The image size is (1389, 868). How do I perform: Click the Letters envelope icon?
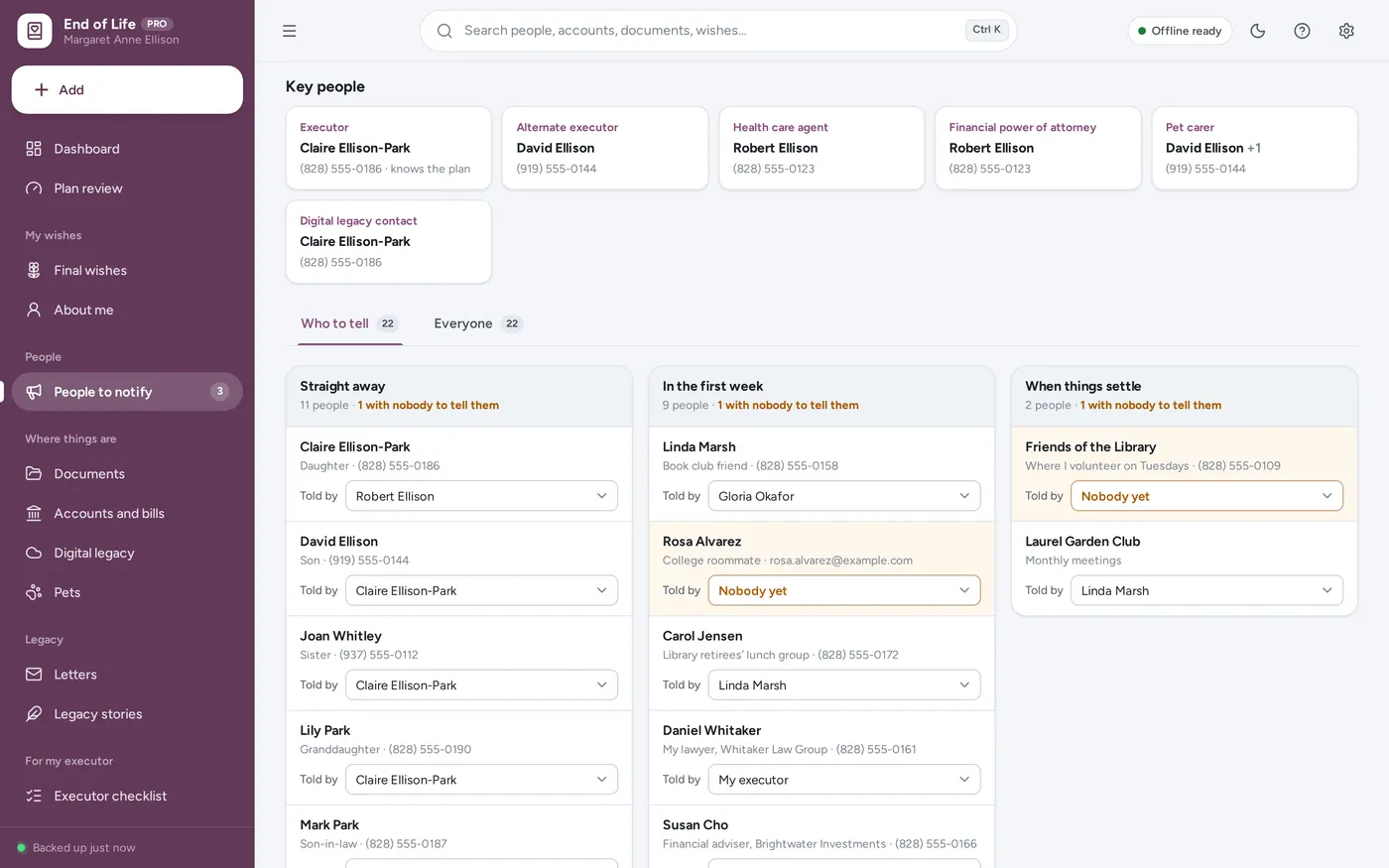coord(34,675)
